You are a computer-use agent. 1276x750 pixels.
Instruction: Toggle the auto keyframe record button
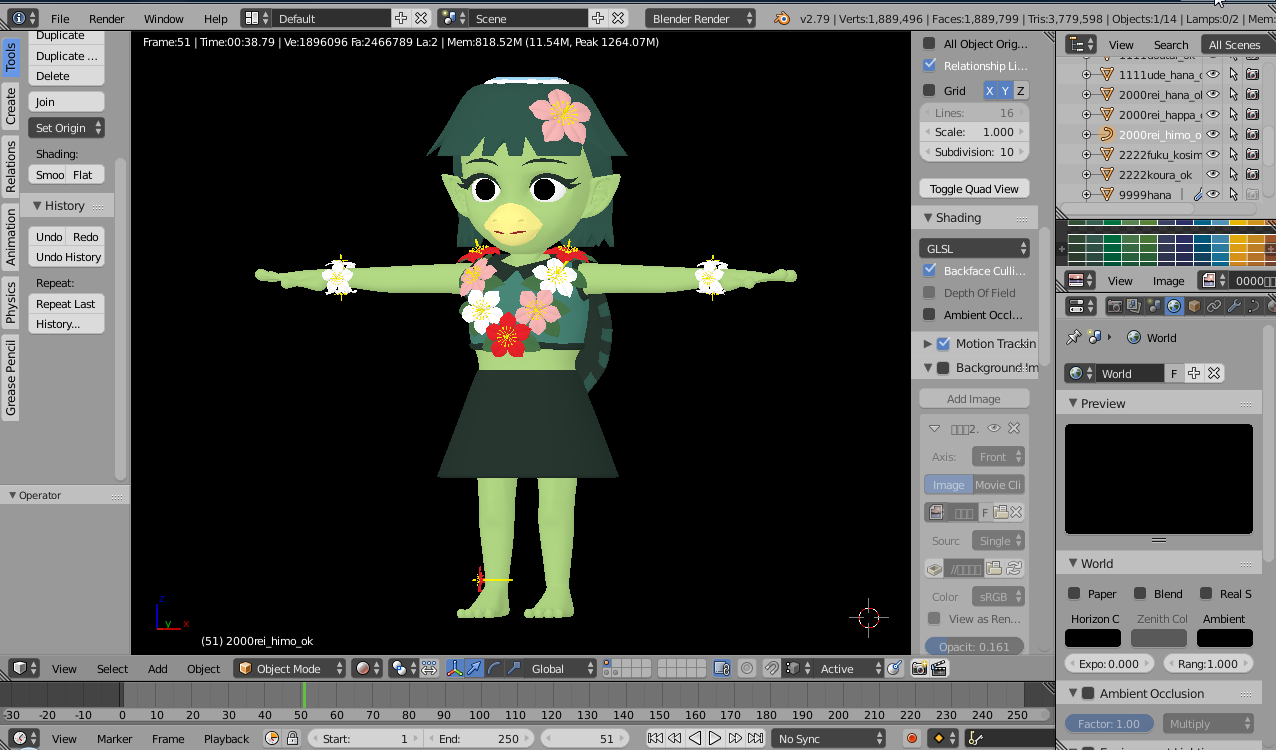(x=911, y=738)
